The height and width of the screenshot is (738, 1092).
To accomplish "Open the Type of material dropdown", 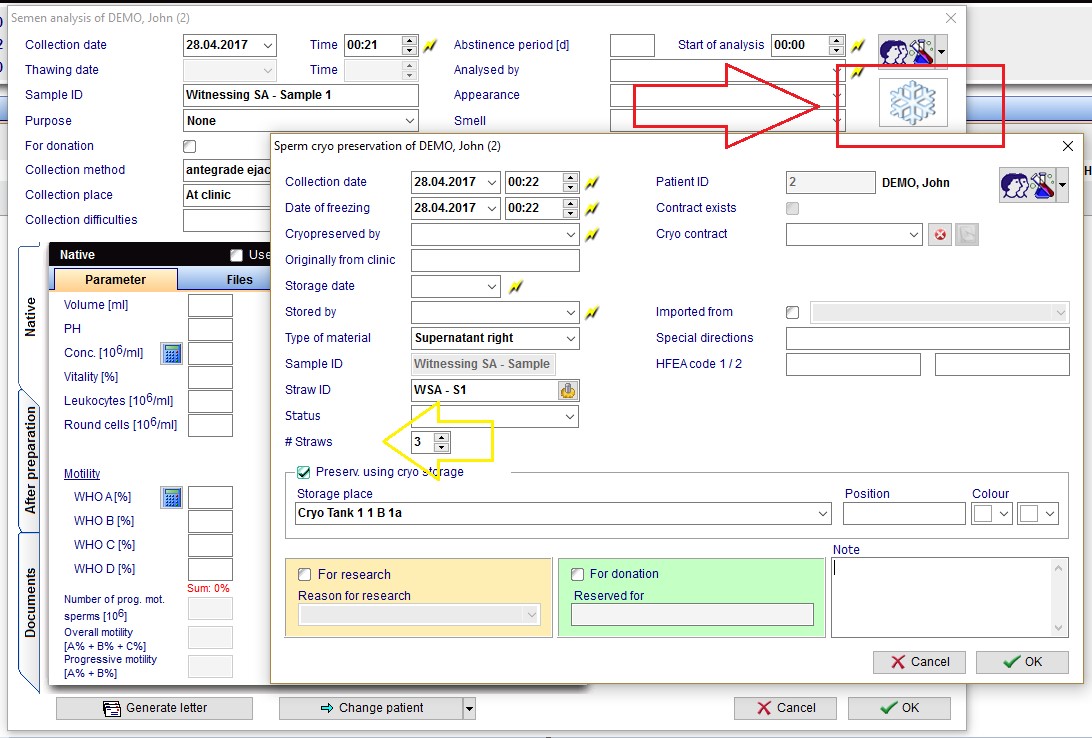I will pyautogui.click(x=570, y=338).
